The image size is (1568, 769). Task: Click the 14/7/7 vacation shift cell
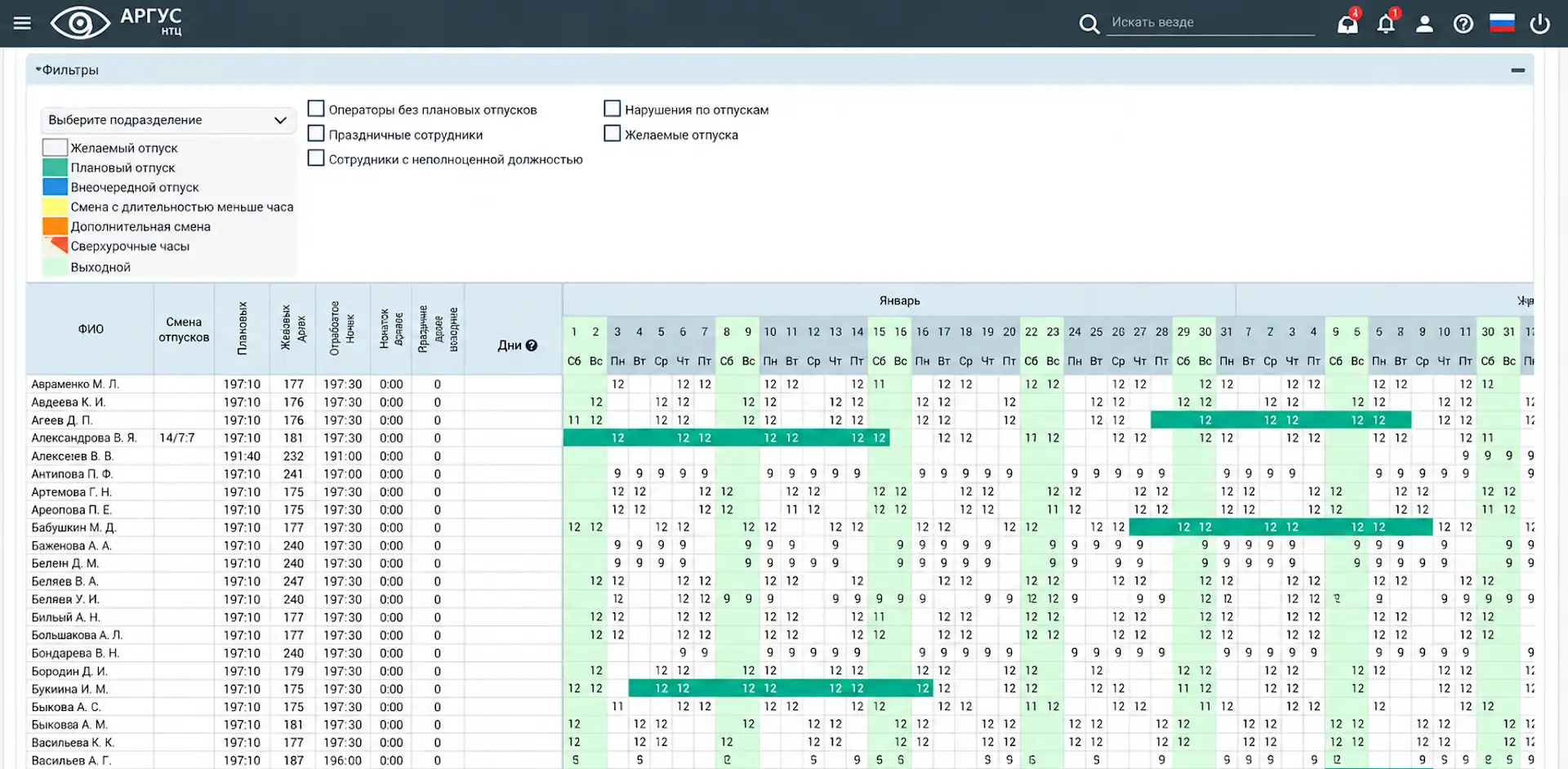pyautogui.click(x=177, y=438)
